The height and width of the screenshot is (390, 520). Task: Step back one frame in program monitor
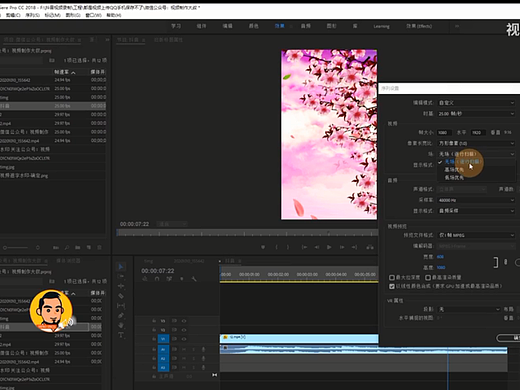click(x=317, y=247)
